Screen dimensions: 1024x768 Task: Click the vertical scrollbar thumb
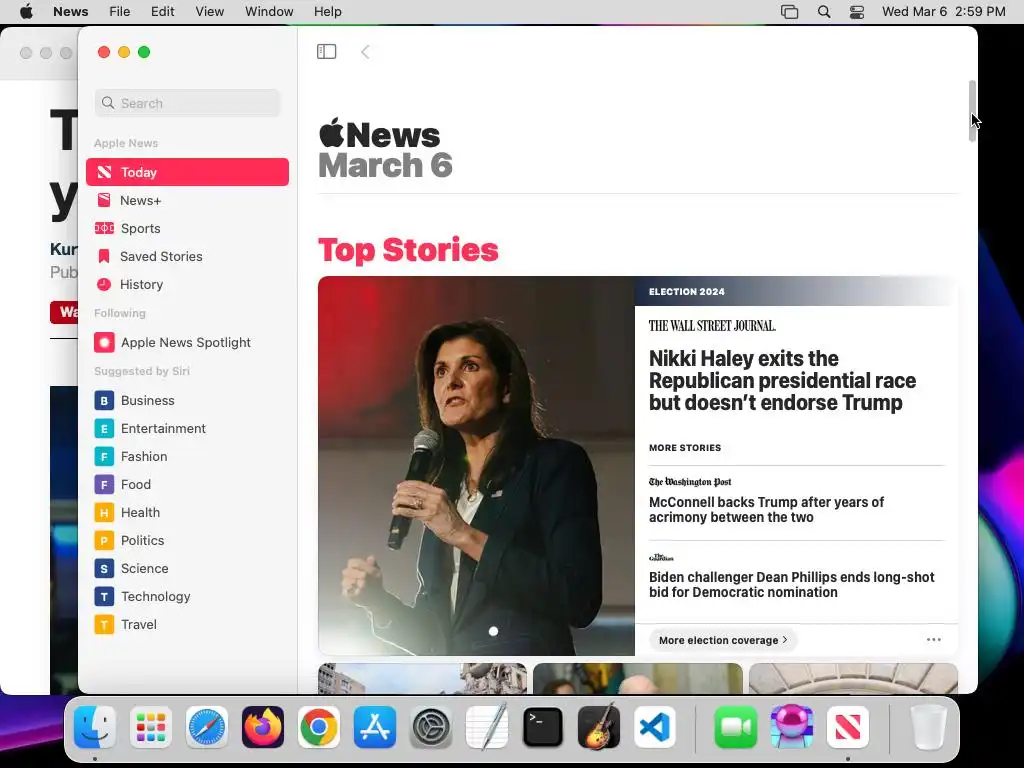[972, 111]
